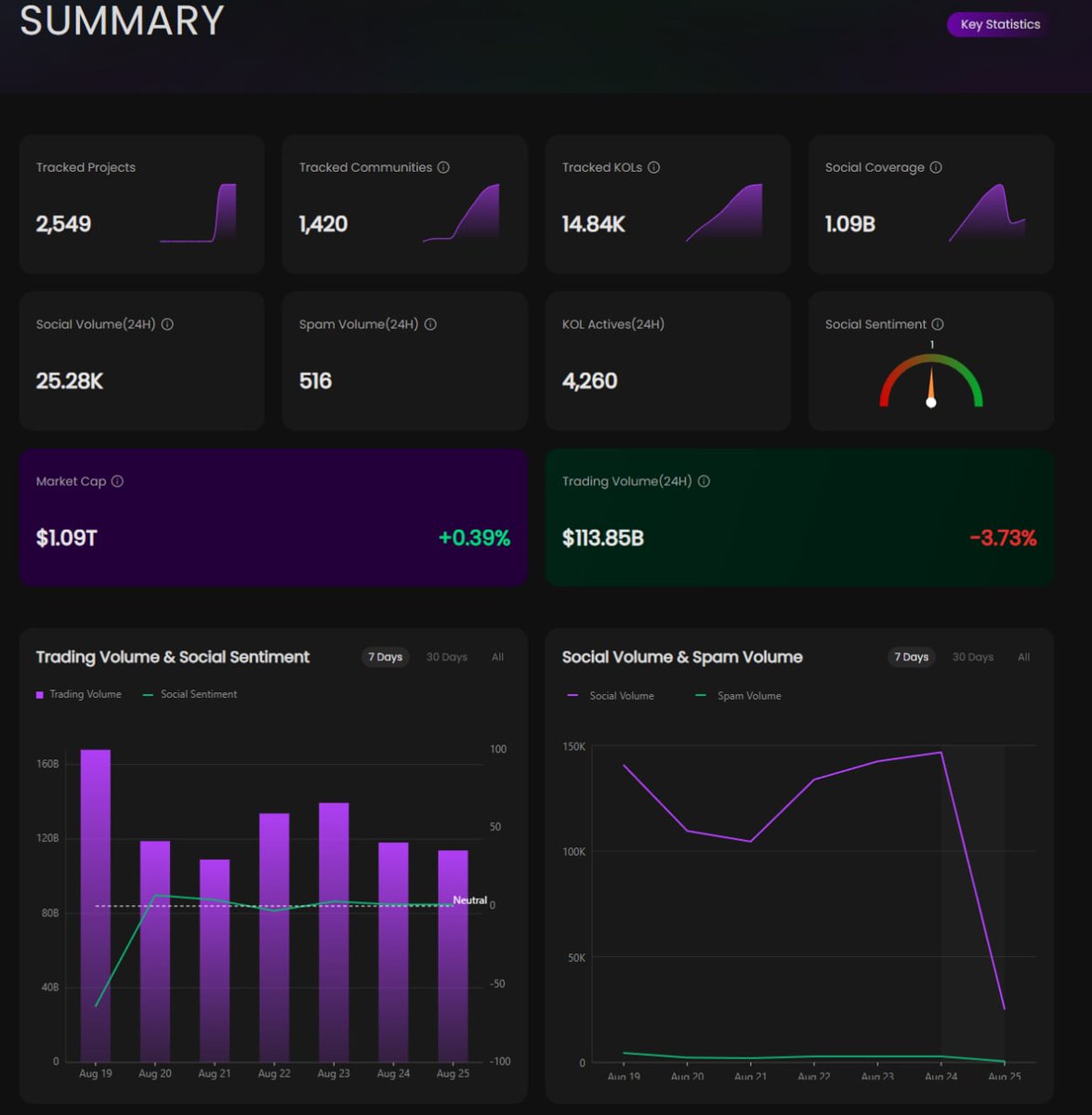Click the Aug 19 trading volume bar
The width and height of the screenshot is (1092, 1115).
pos(96,905)
